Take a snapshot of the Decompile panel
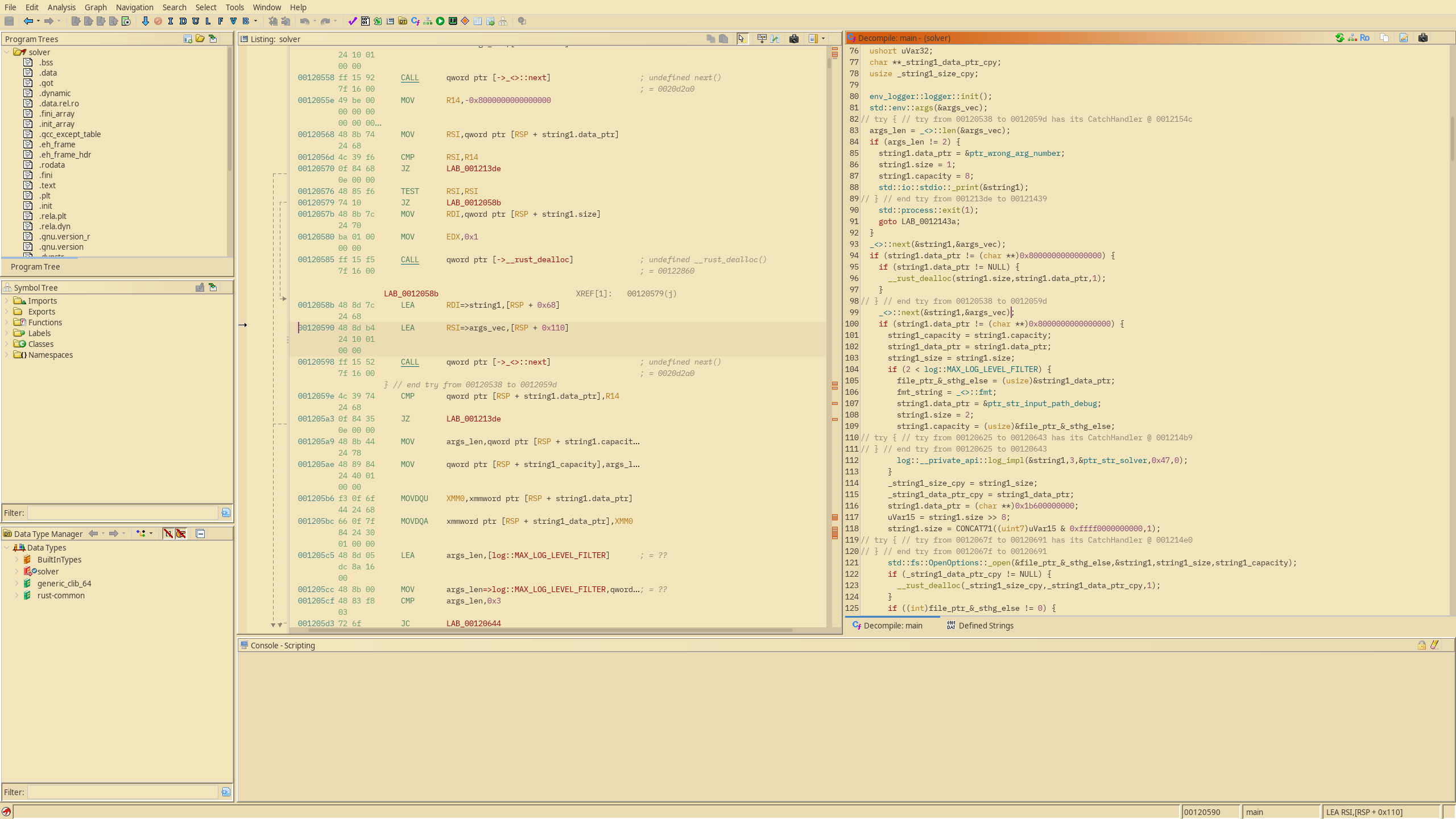1456x819 pixels. coord(1423,38)
